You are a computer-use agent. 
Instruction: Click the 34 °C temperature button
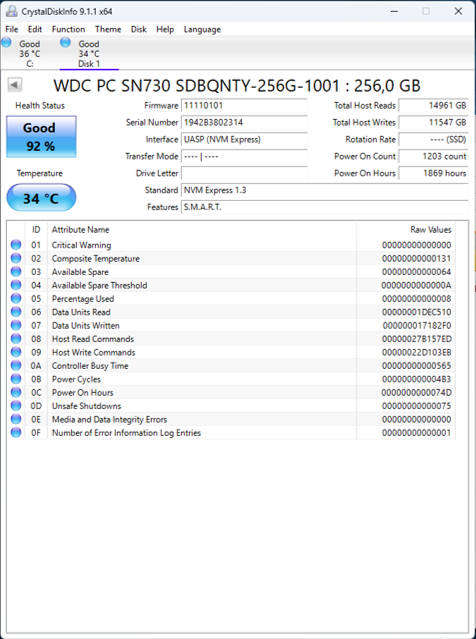coord(41,198)
